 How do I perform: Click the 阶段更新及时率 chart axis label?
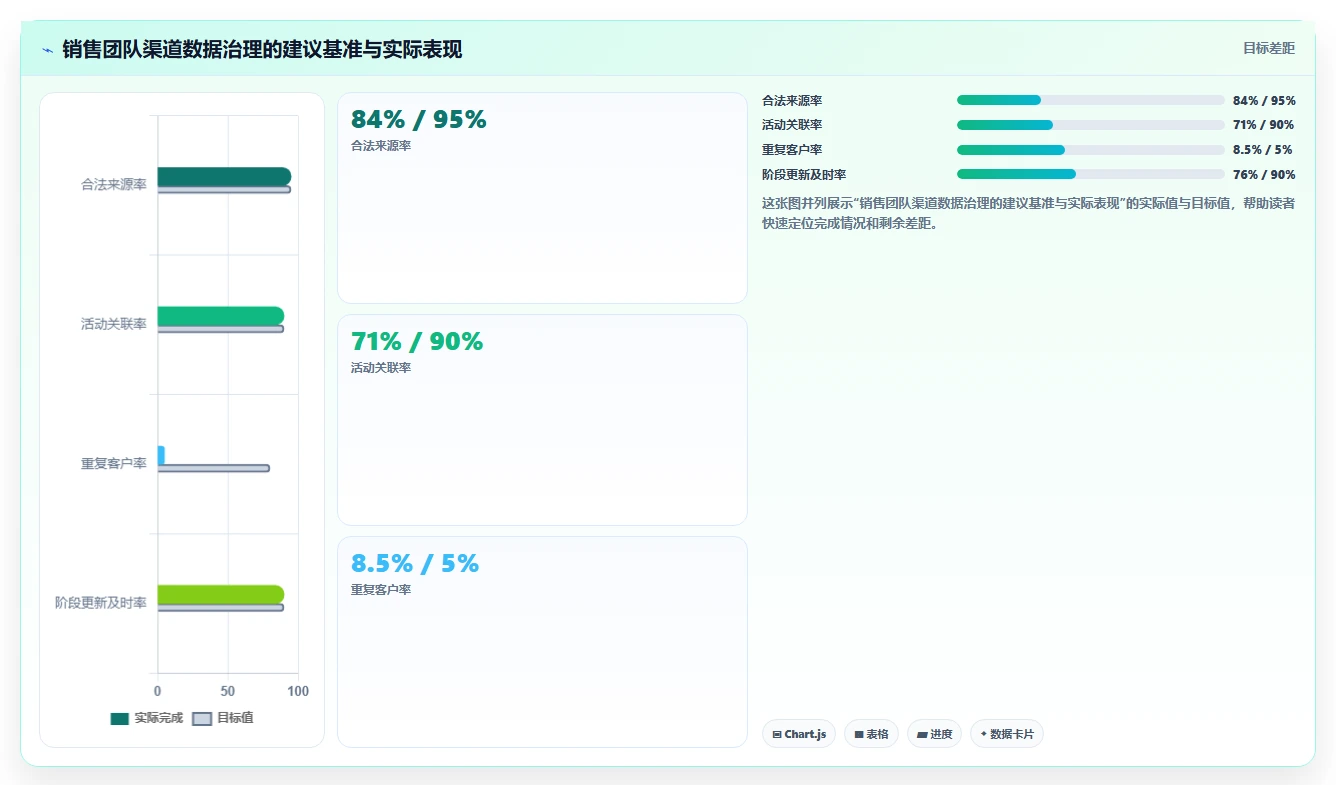pyautogui.click(x=101, y=603)
